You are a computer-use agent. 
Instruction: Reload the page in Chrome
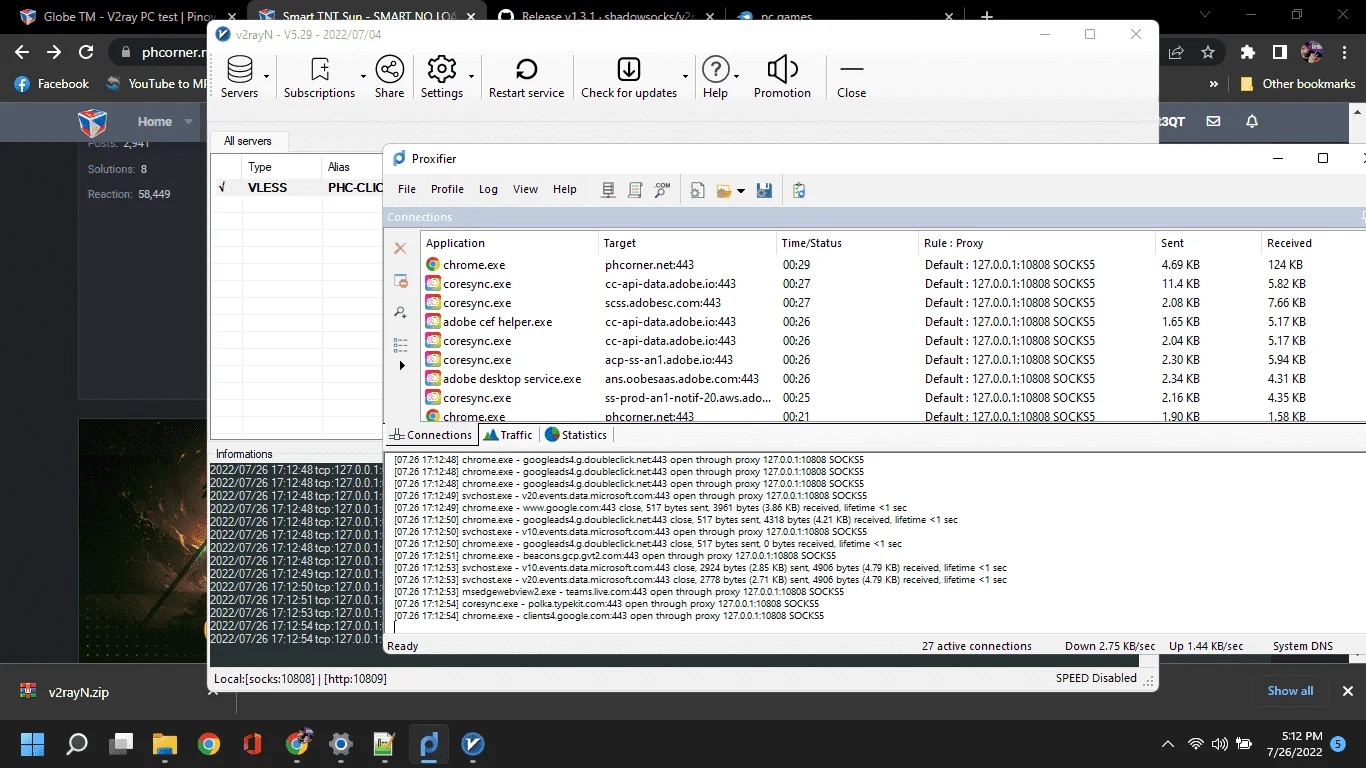click(86, 52)
